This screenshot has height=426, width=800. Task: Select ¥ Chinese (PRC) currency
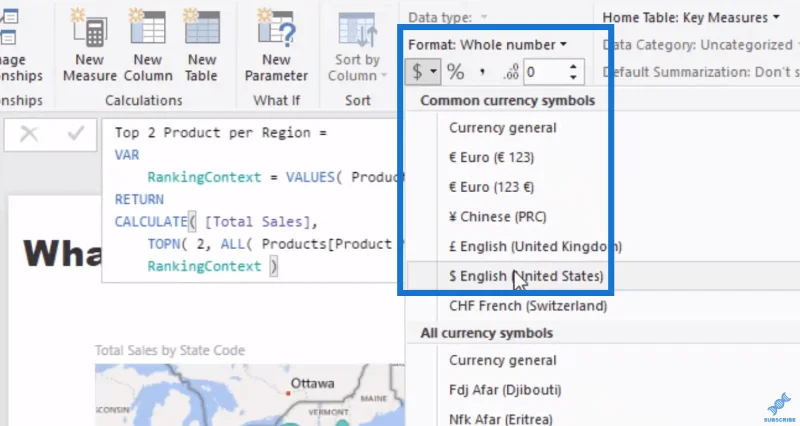[x=497, y=216]
